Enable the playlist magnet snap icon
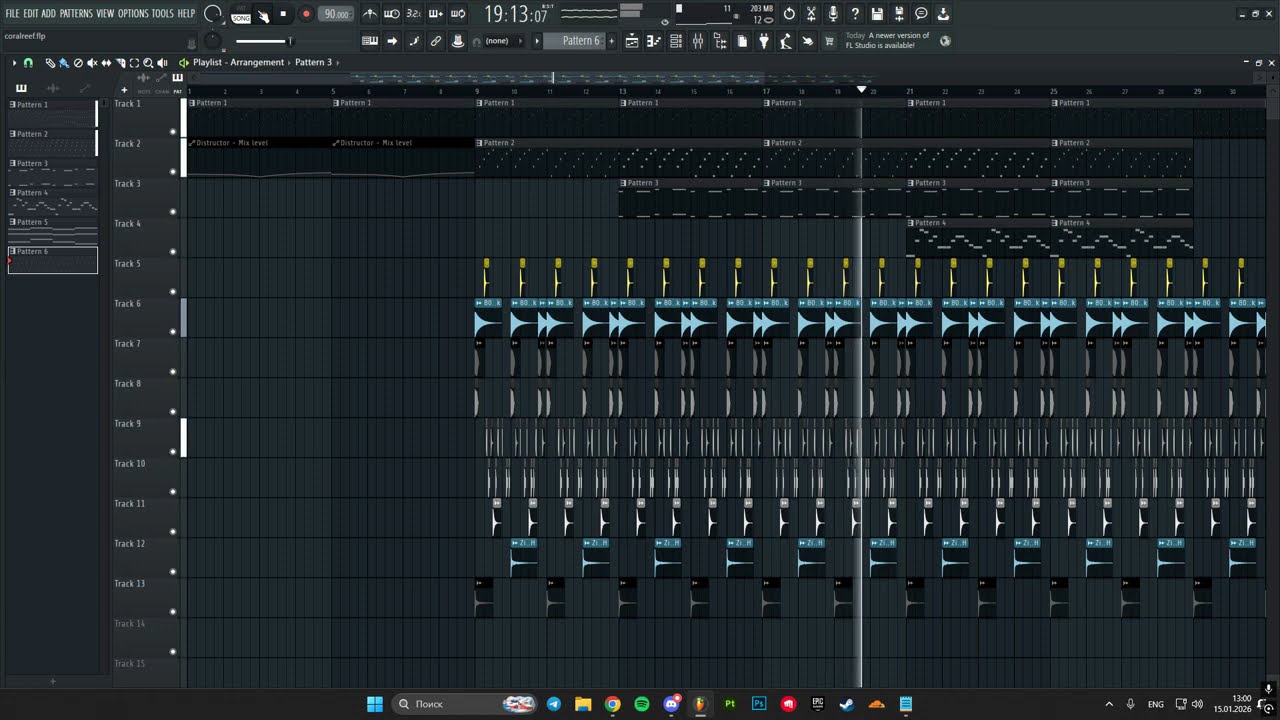The width and height of the screenshot is (1280, 720). [28, 63]
